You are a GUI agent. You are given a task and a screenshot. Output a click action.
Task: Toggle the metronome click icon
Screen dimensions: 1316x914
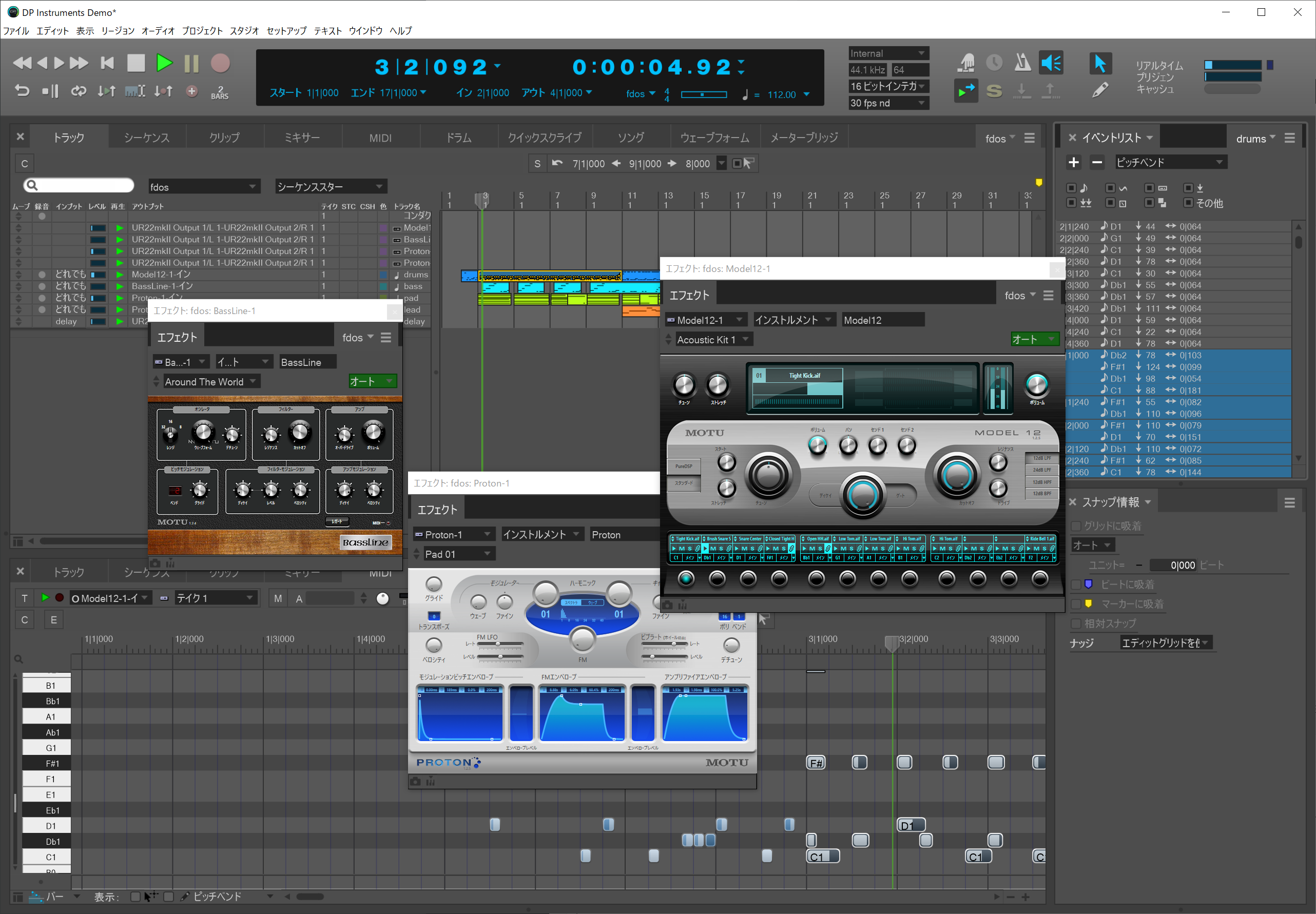coord(1022,63)
